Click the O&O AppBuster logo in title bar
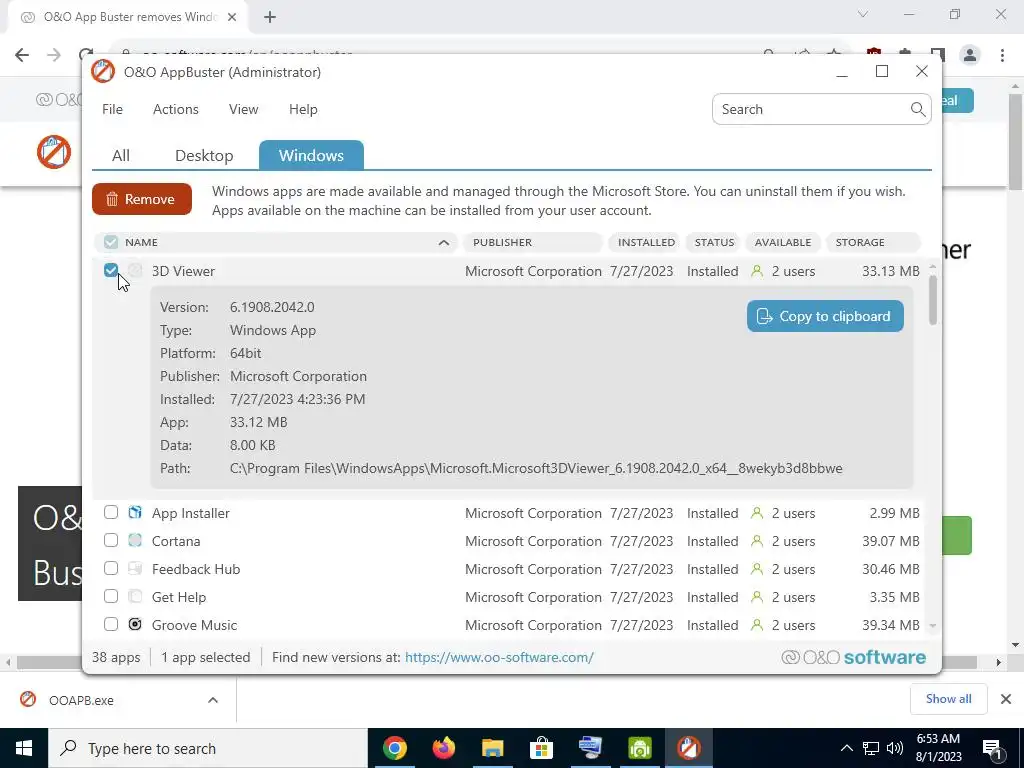Screen dimensions: 1024x768 (x=103, y=72)
